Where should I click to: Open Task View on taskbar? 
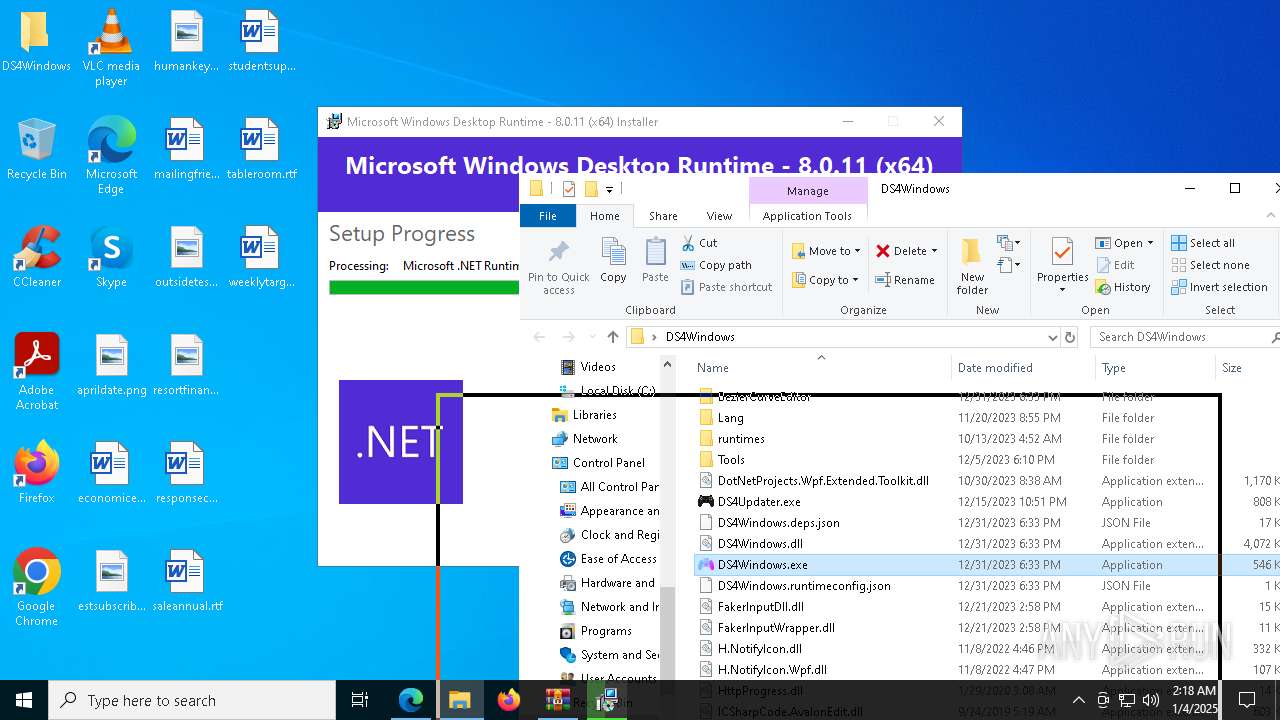(360, 700)
